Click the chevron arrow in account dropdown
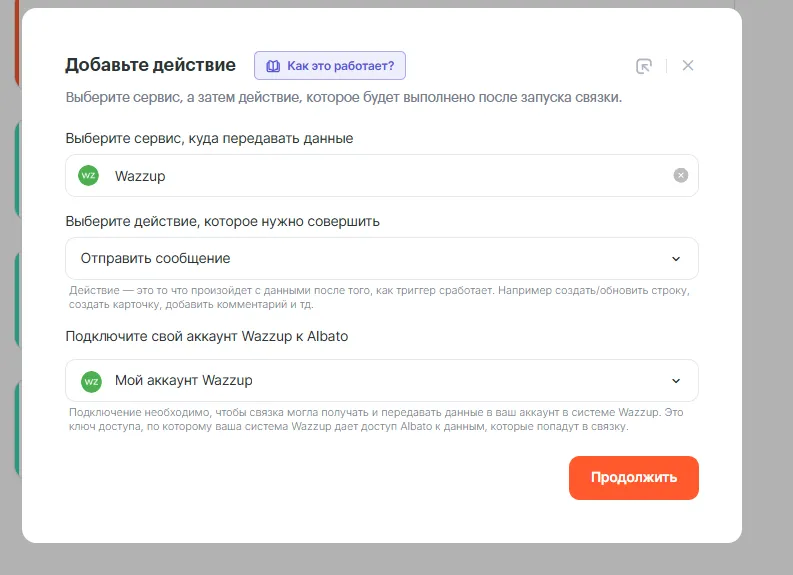793x575 pixels. coord(676,381)
